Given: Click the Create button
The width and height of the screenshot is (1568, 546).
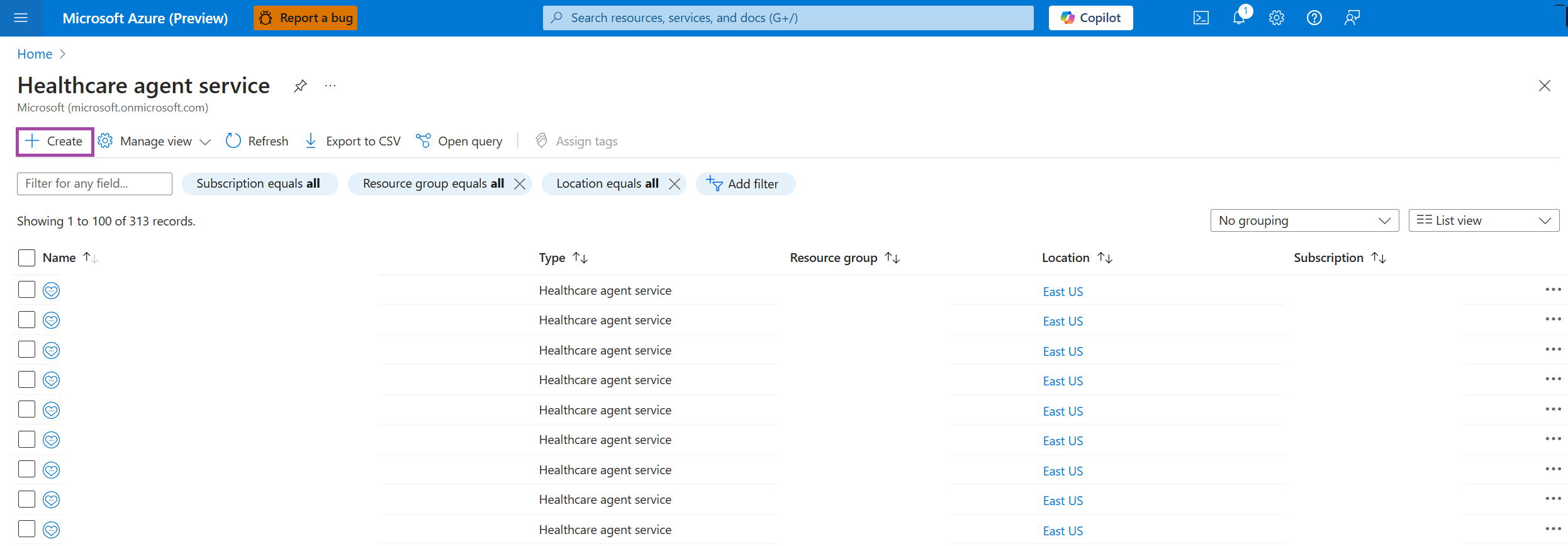Looking at the screenshot, I should point(55,141).
